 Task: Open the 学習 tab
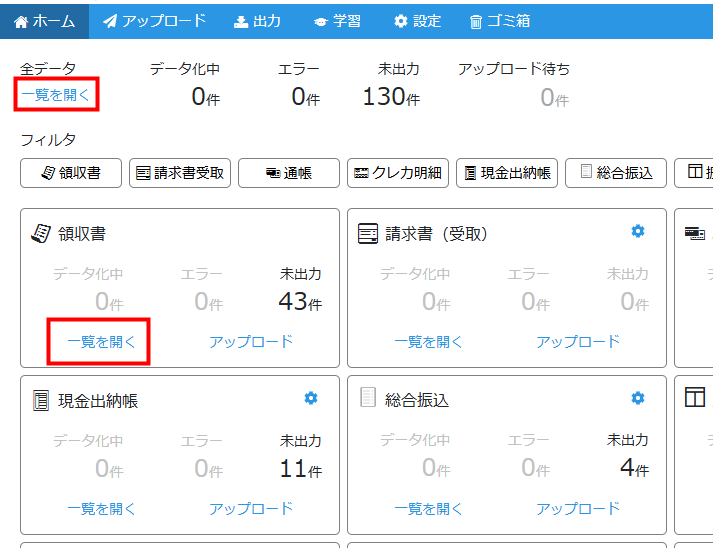coord(337,21)
